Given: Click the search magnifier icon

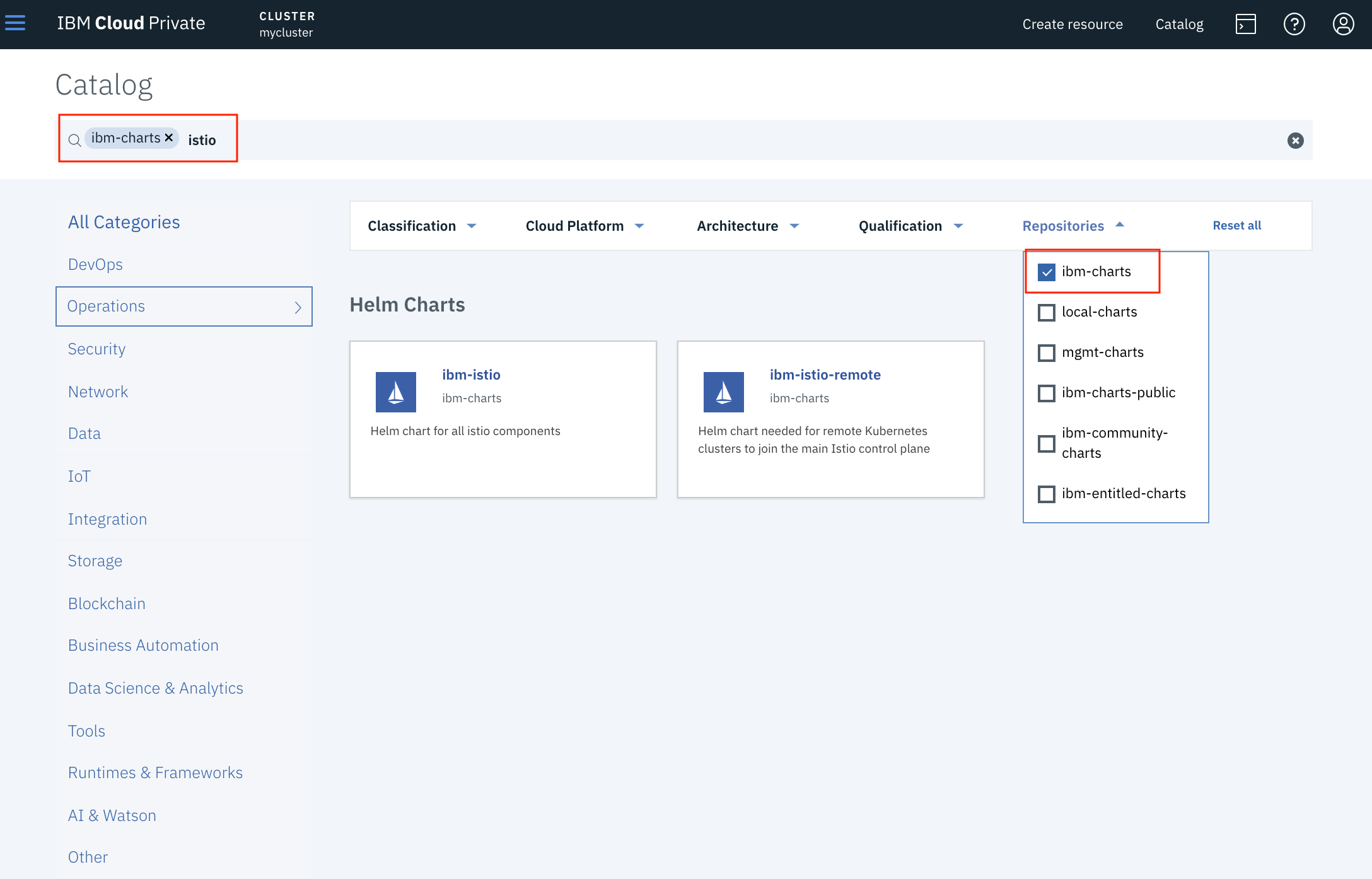Looking at the screenshot, I should (x=74, y=140).
